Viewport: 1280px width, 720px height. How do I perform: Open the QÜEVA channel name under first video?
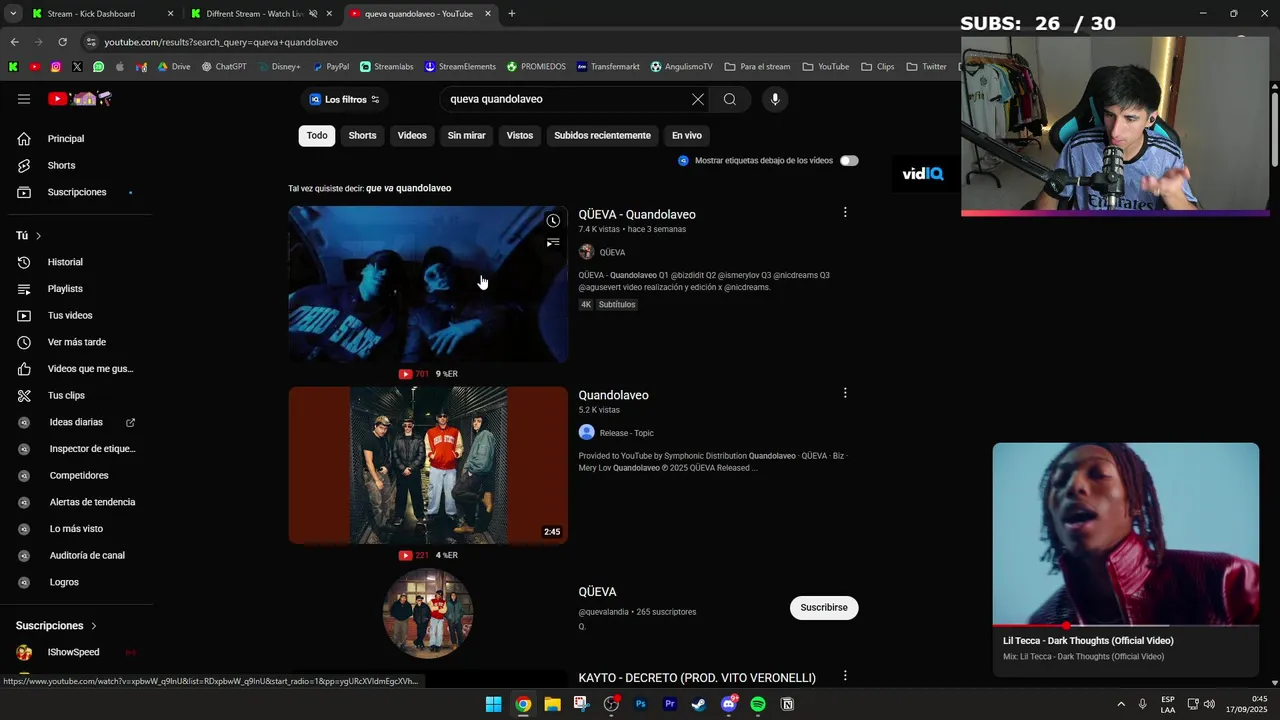(x=612, y=253)
